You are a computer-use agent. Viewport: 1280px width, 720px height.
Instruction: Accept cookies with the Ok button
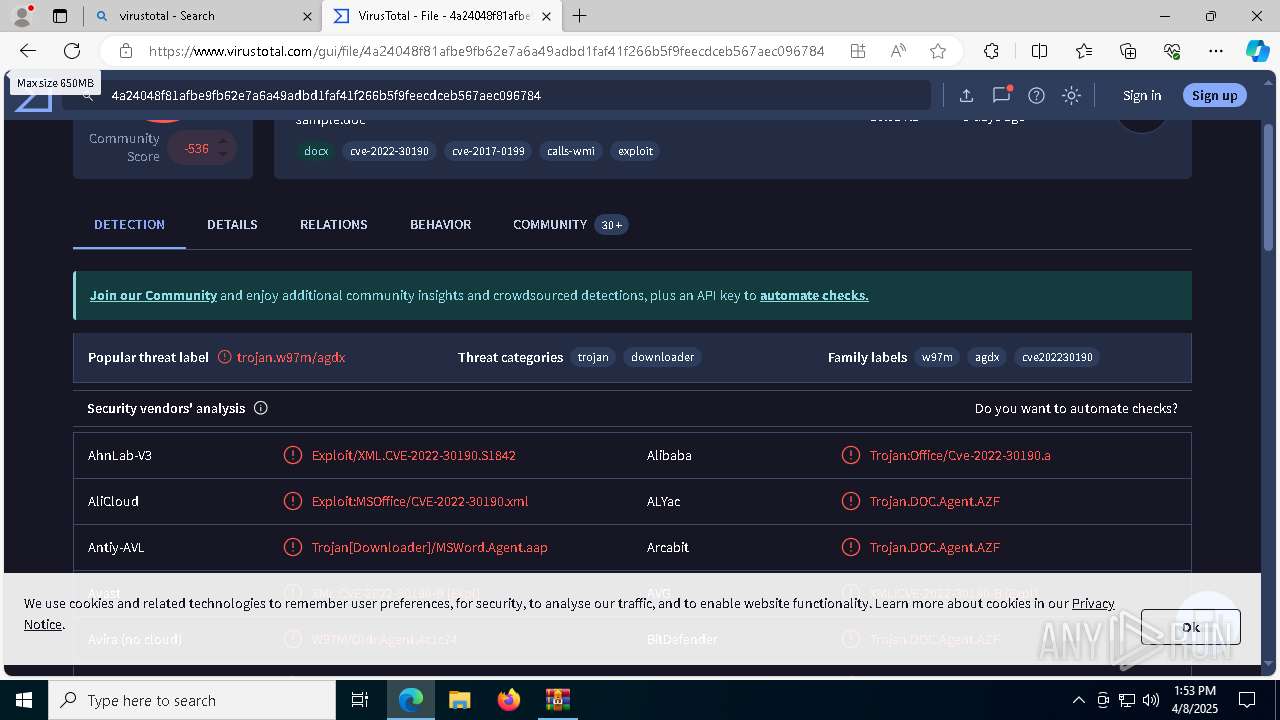1190,627
